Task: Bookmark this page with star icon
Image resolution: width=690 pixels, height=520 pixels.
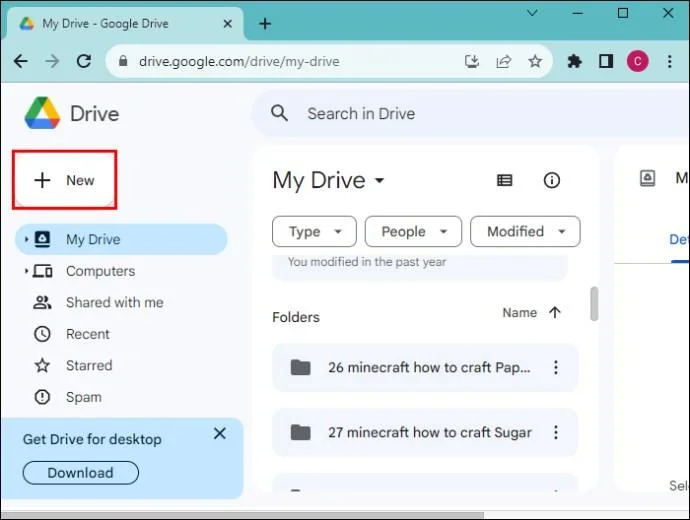Action: (x=535, y=61)
